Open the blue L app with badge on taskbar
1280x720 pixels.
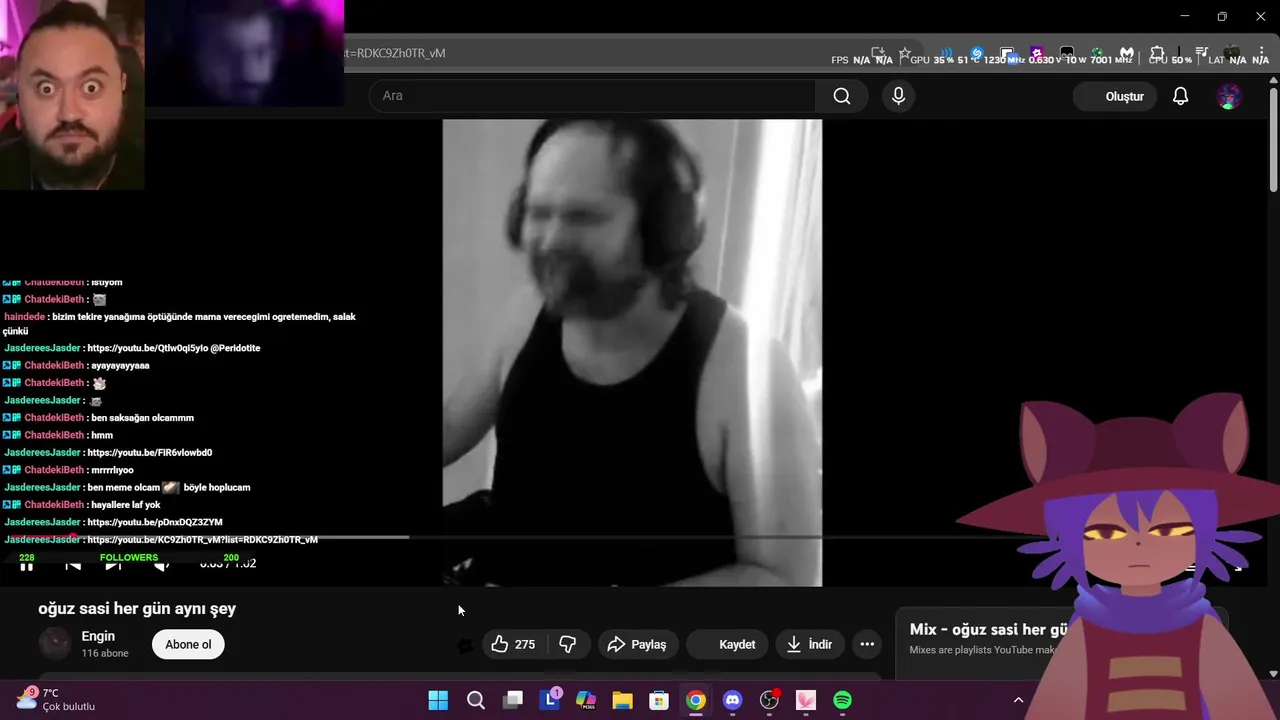pyautogui.click(x=550, y=700)
